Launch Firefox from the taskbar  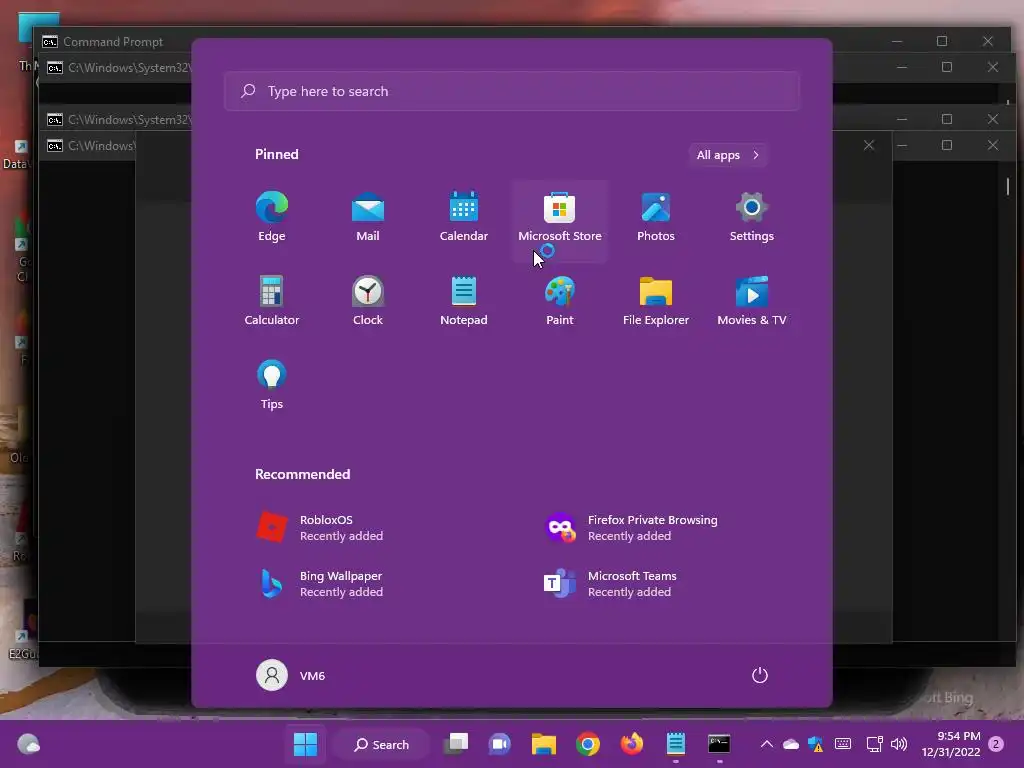click(632, 744)
